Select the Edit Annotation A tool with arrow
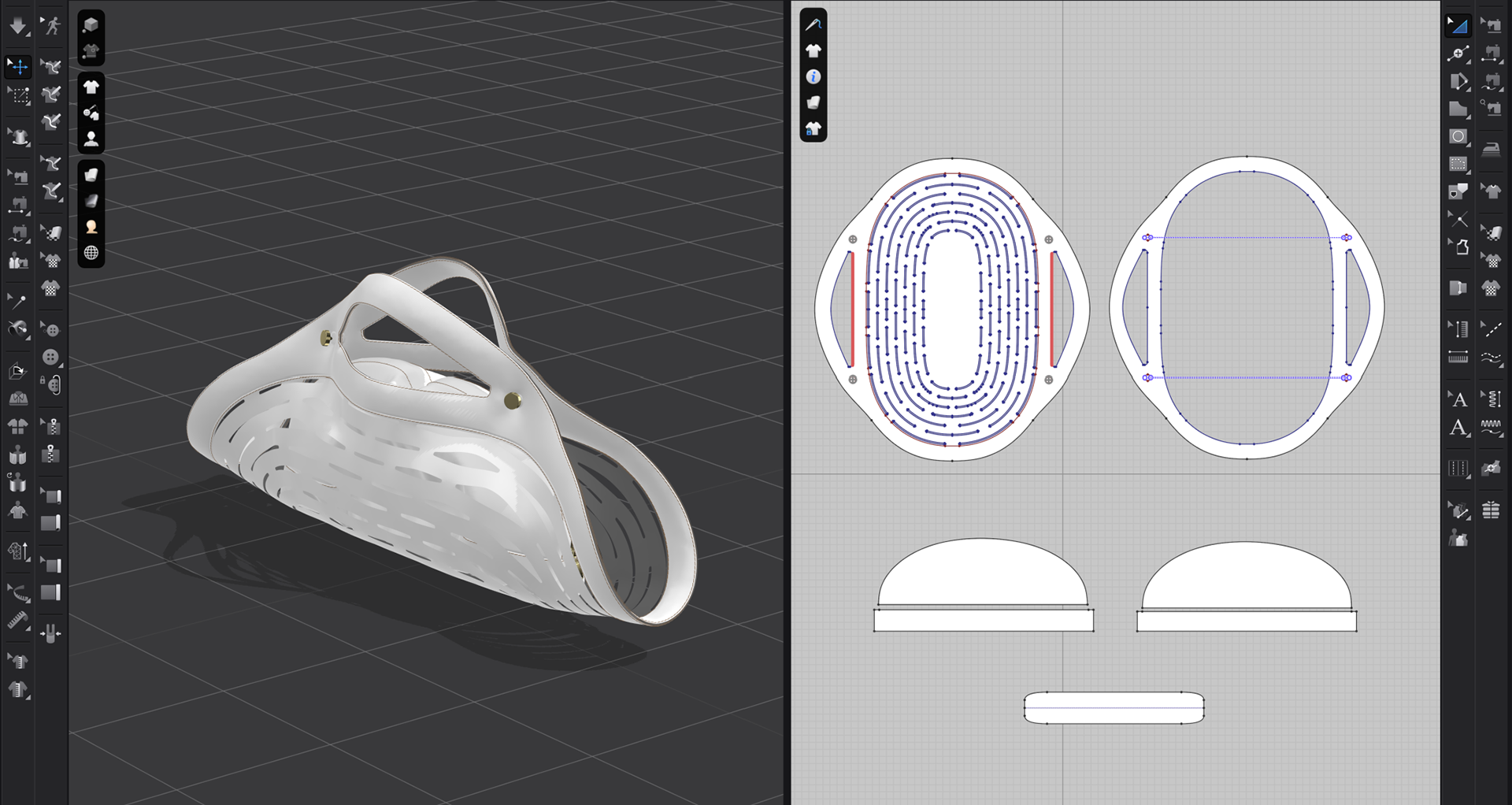Screen dimensions: 1512x805 (1458, 399)
